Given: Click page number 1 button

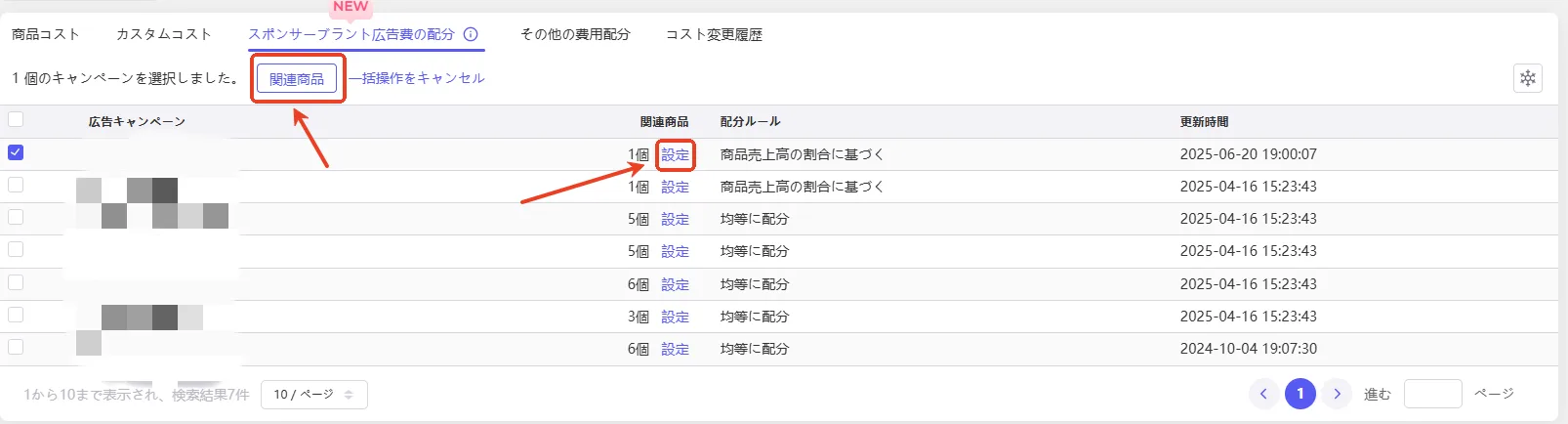Looking at the screenshot, I should (1300, 394).
